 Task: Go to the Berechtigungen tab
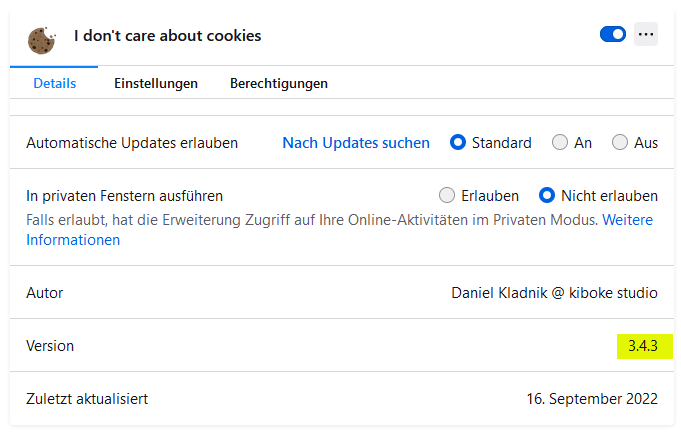[x=279, y=83]
